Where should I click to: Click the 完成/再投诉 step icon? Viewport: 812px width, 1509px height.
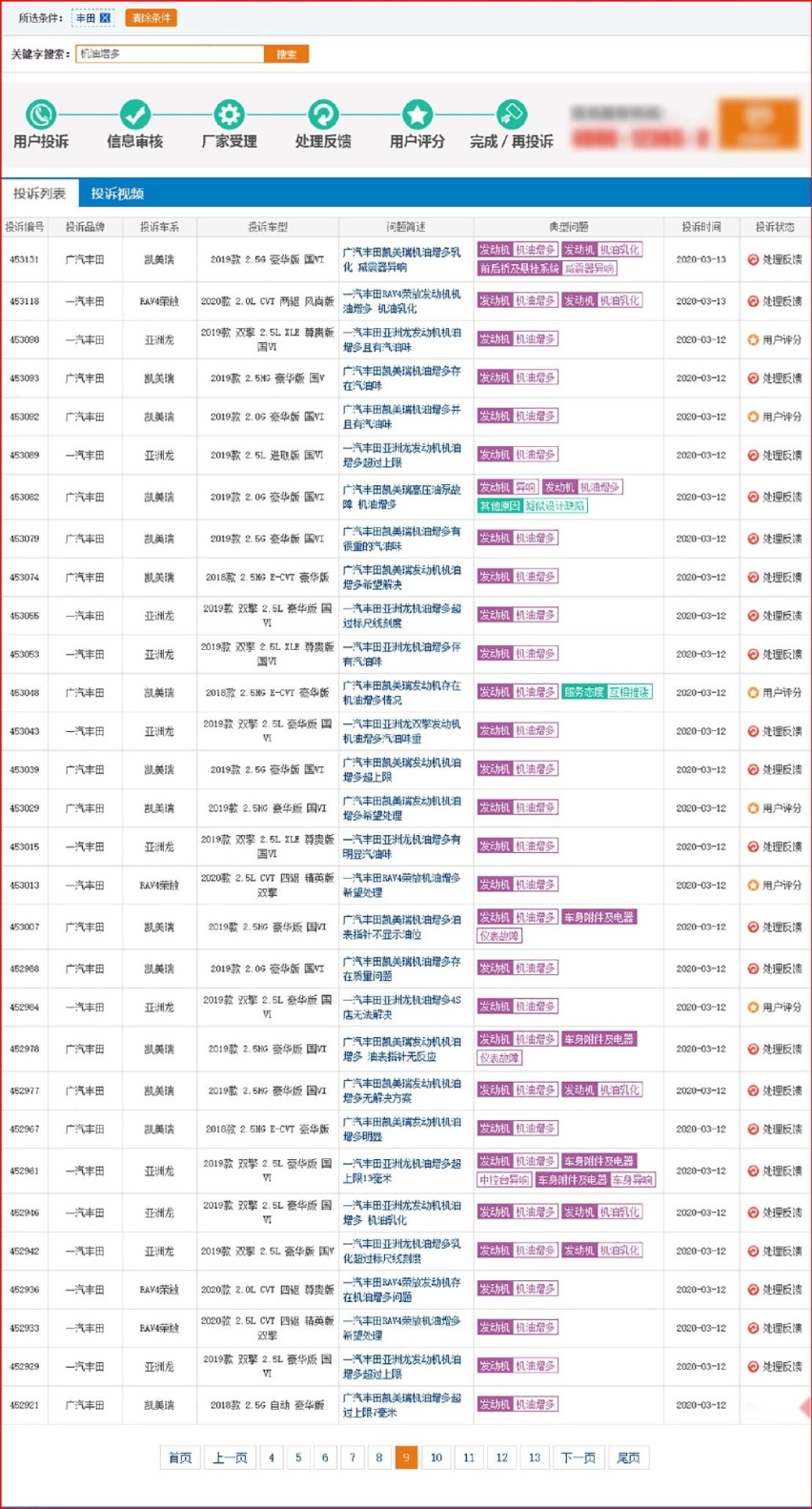tap(511, 115)
